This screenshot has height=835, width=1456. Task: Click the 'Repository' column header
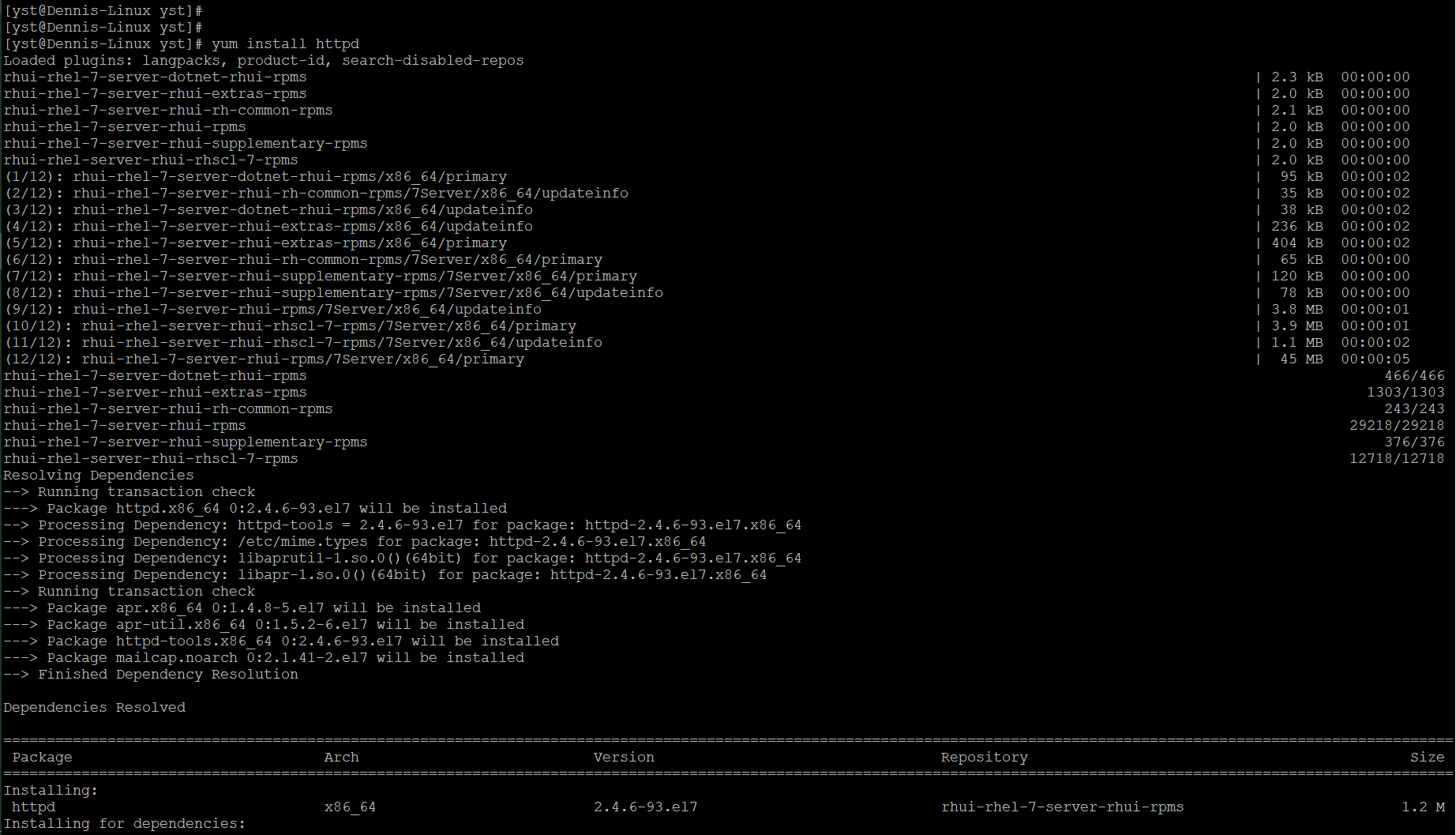[985, 757]
